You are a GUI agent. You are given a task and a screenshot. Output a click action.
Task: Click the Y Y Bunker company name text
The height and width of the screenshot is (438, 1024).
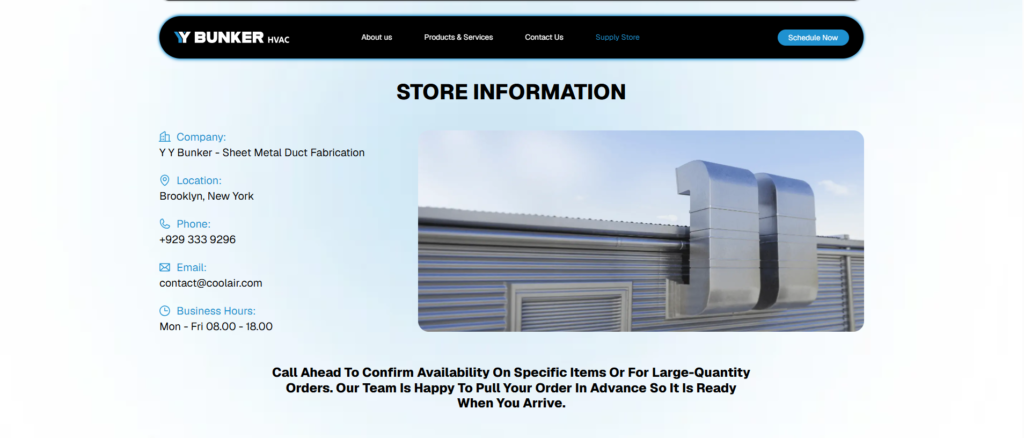point(262,153)
